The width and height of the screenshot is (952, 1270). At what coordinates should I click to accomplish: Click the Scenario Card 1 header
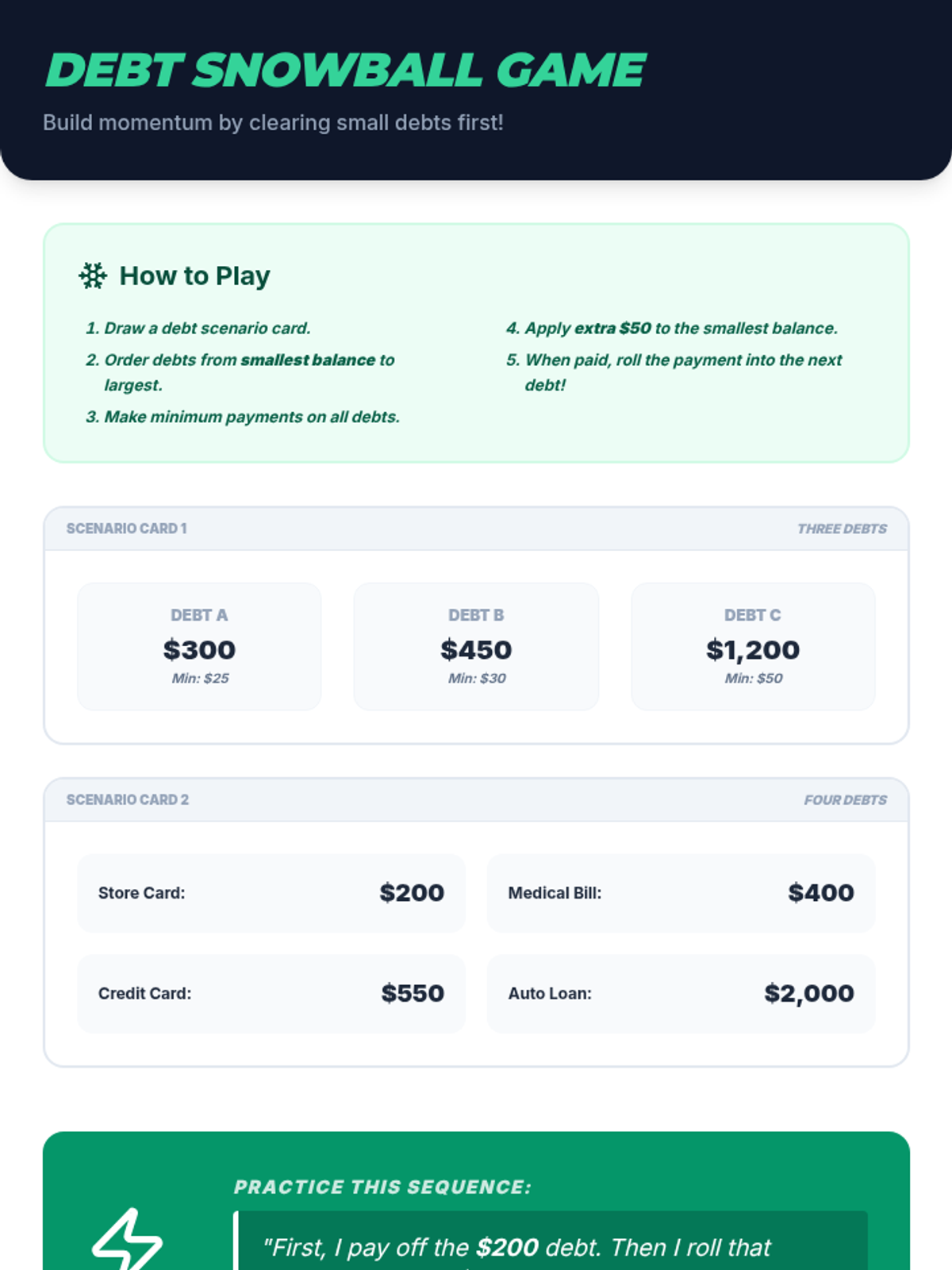[127, 529]
